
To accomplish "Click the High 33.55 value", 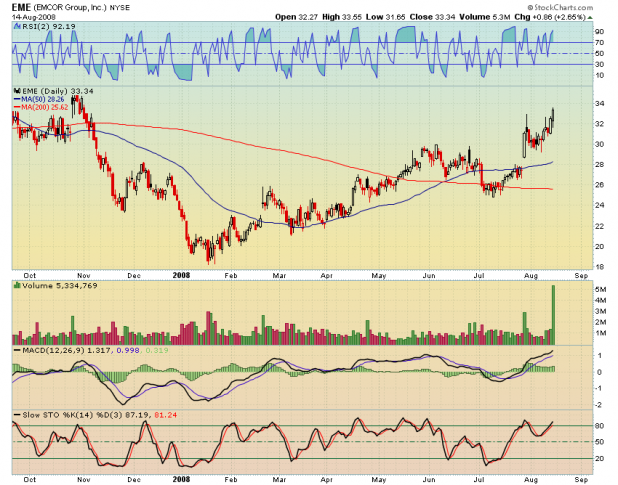I will click(342, 17).
